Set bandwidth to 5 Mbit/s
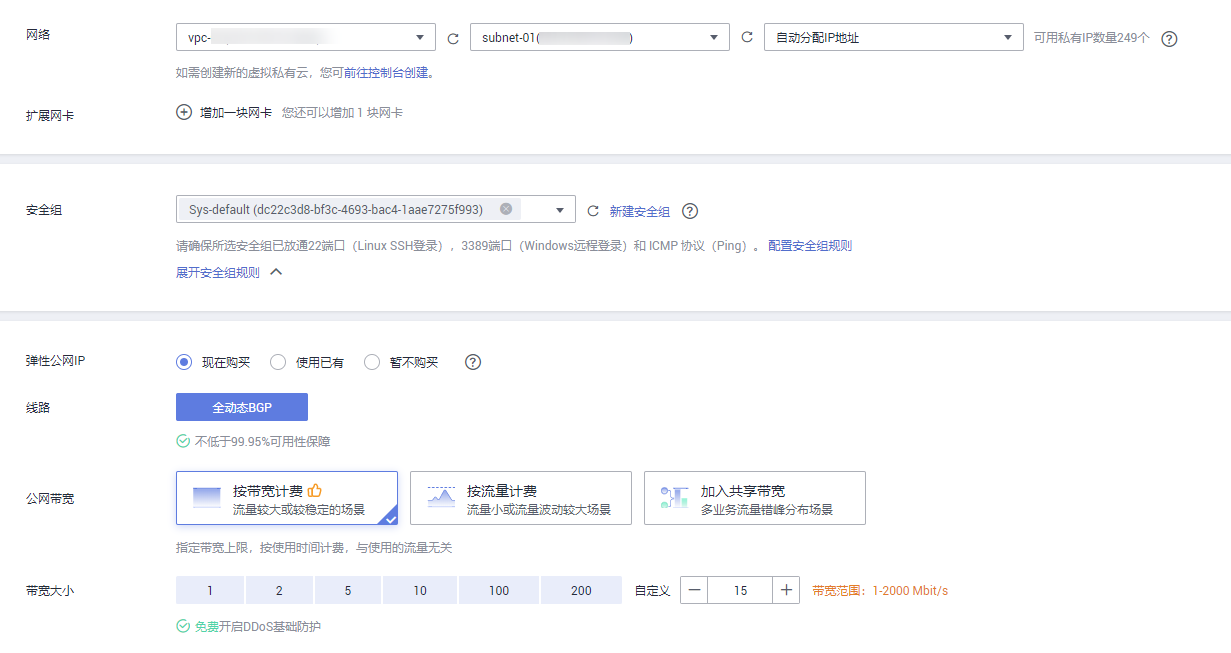This screenshot has height=653, width=1231. pyautogui.click(x=348, y=590)
